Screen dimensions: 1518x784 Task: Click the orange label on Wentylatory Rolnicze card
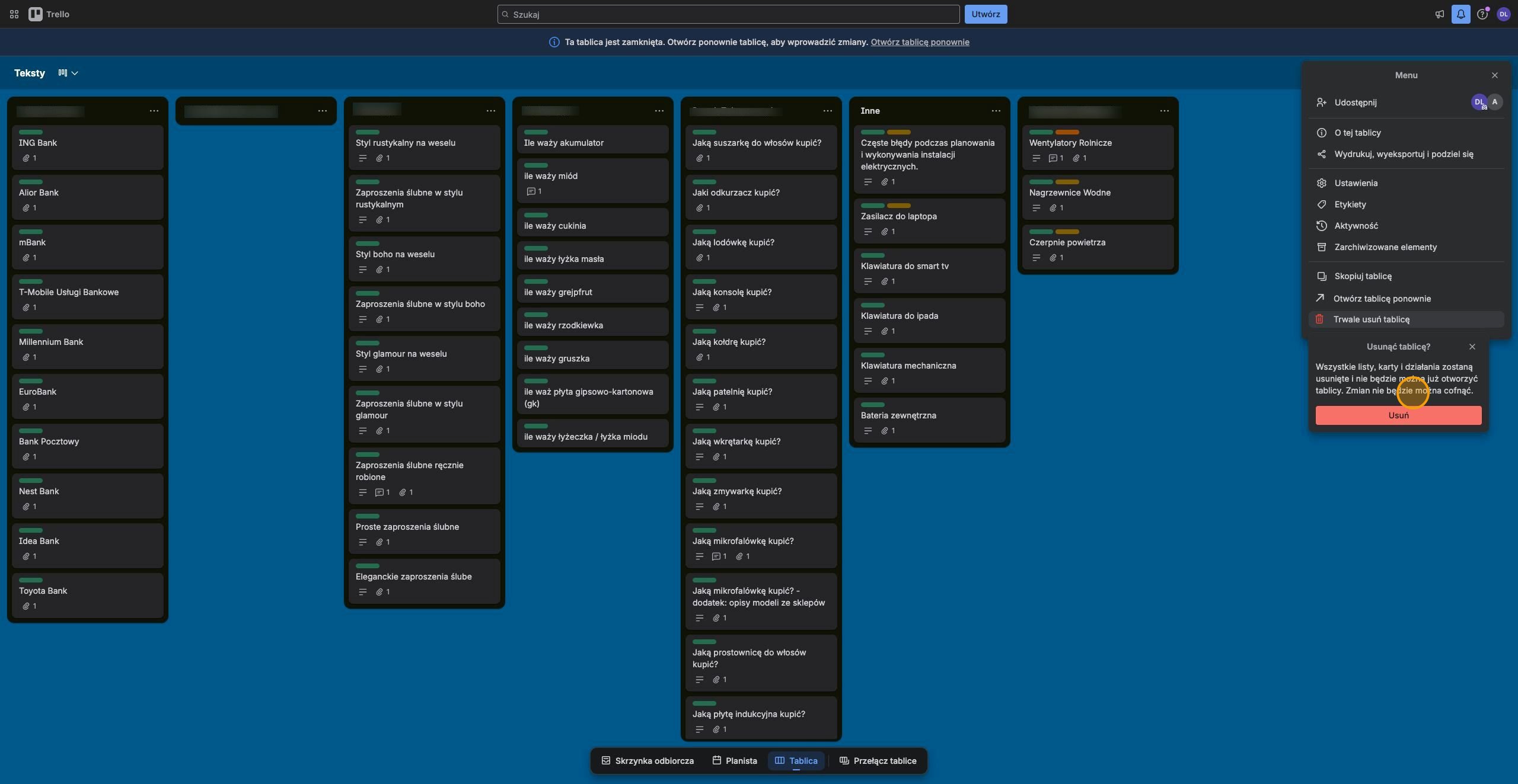[x=1067, y=132]
